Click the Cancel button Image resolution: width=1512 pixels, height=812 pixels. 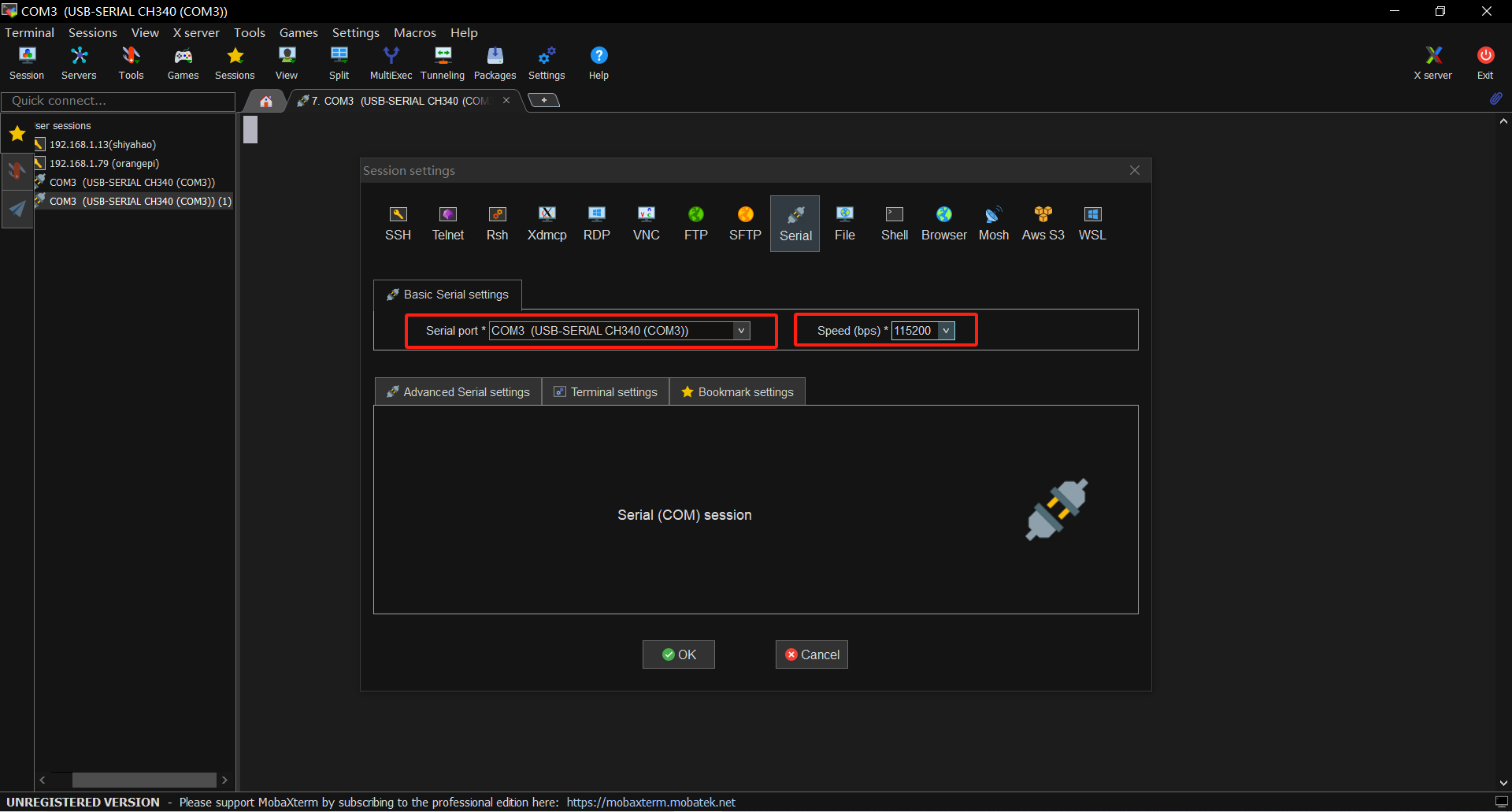(x=812, y=654)
